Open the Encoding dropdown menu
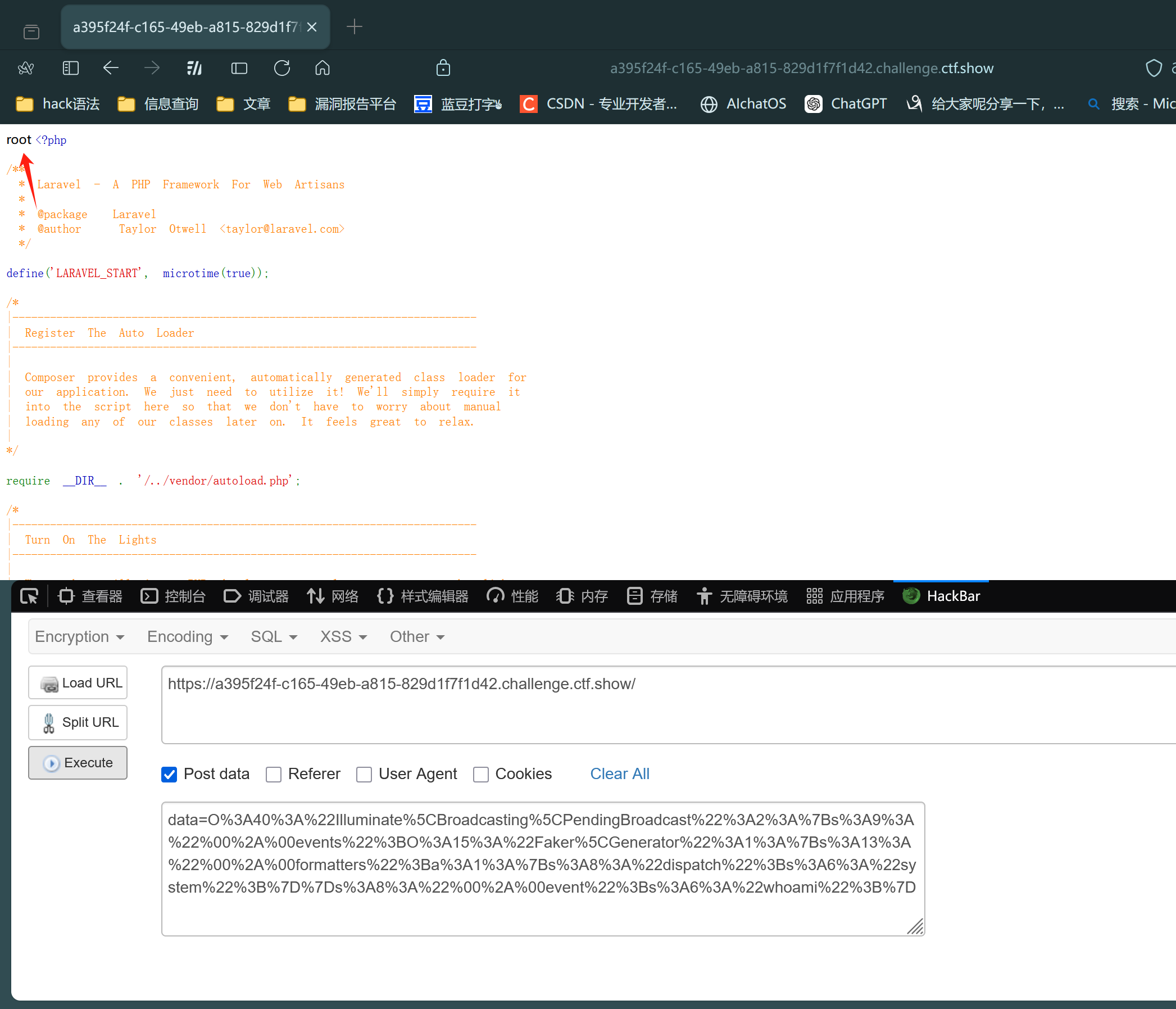1176x1009 pixels. point(187,636)
